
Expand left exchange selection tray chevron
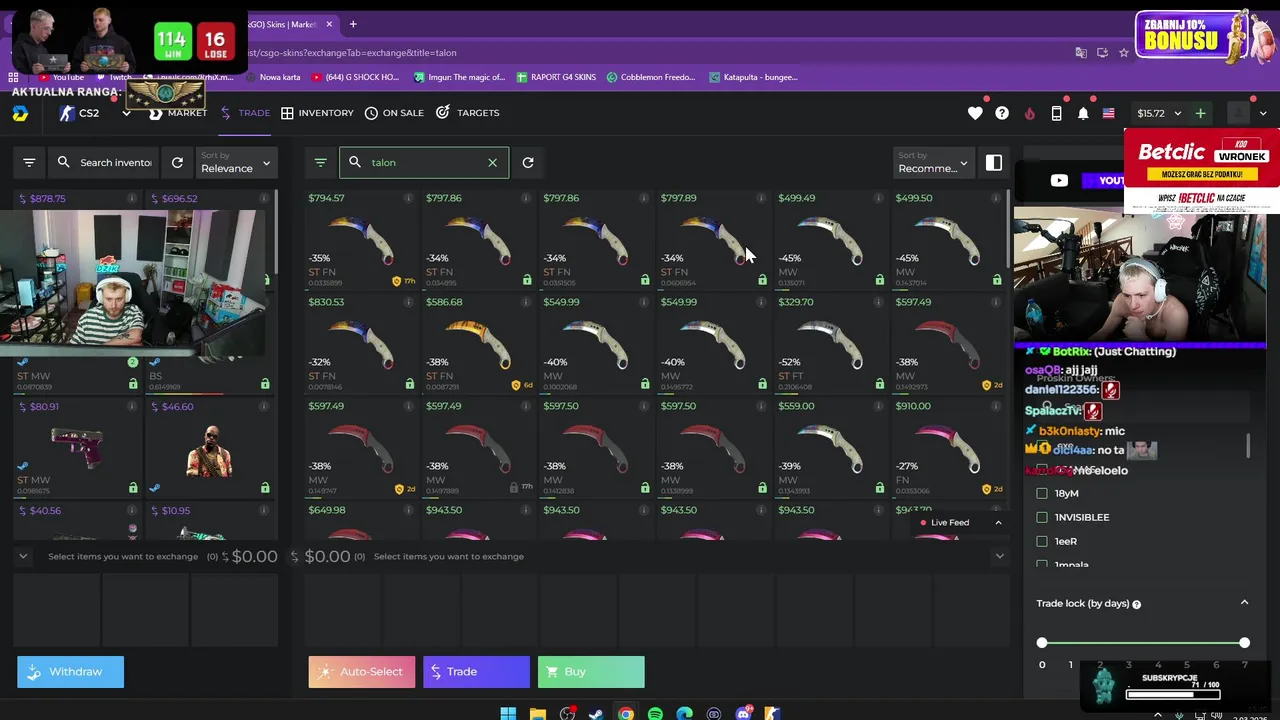click(x=23, y=556)
